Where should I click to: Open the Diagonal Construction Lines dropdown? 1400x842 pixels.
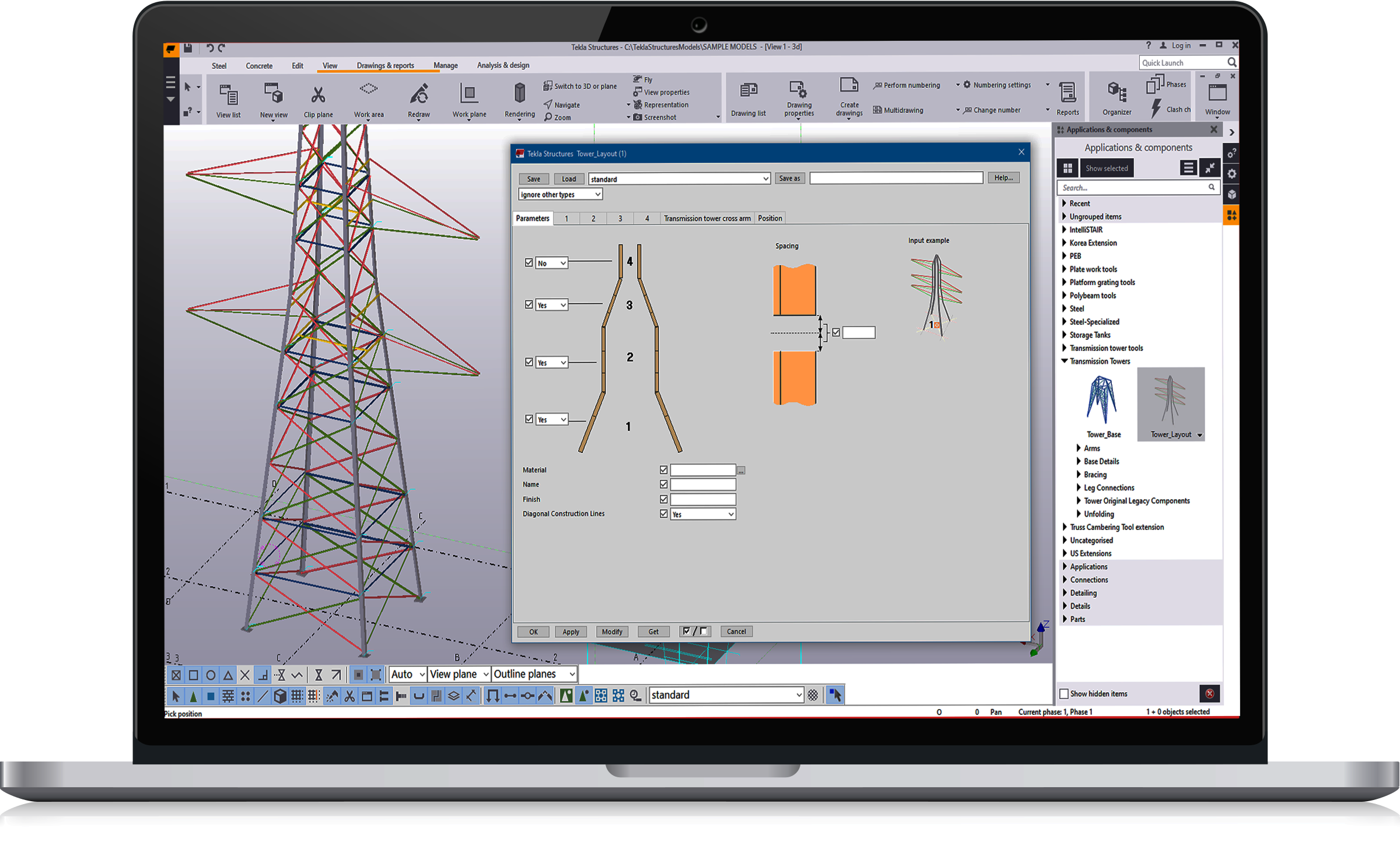click(703, 514)
